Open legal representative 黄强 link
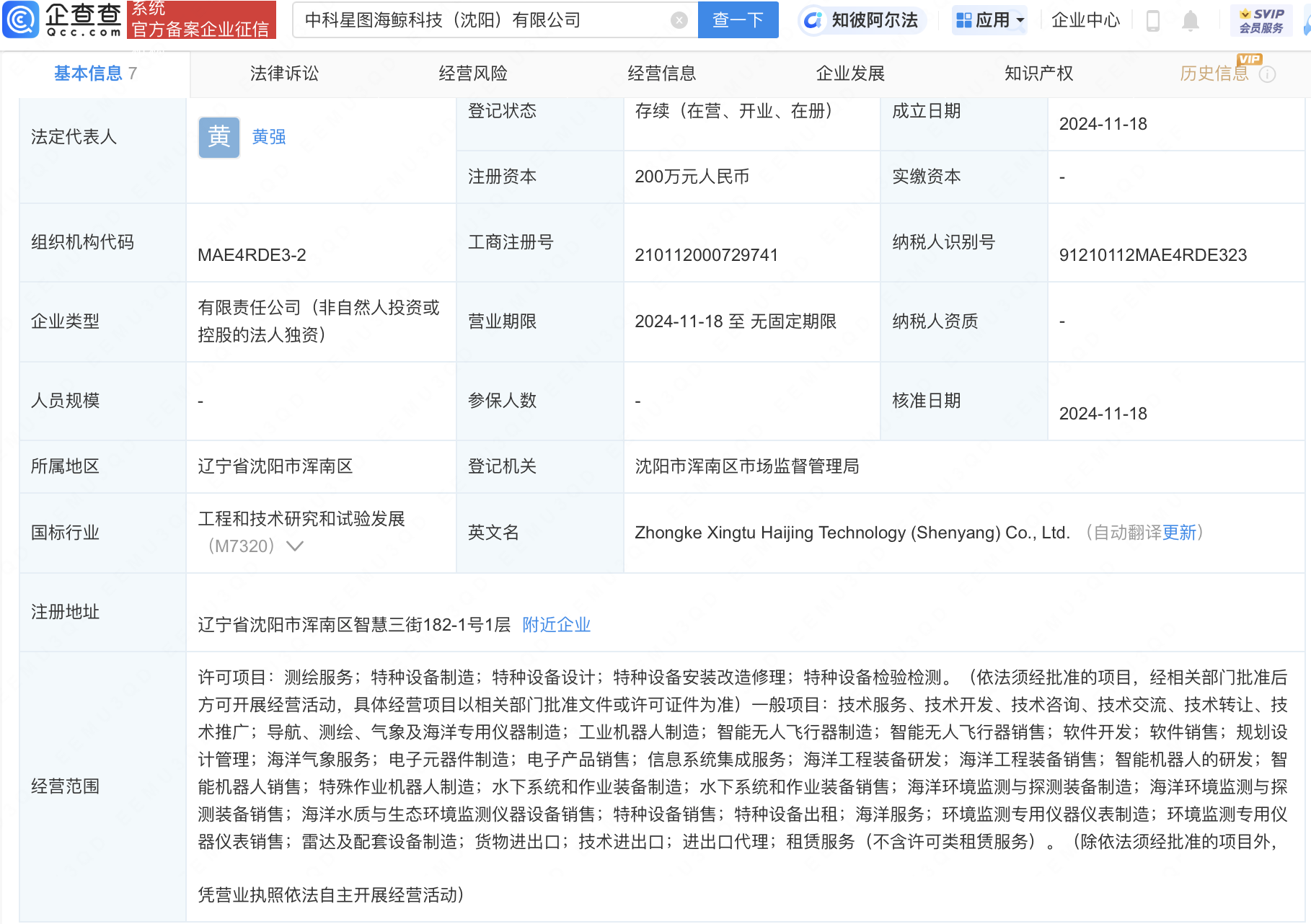1311x924 pixels. (x=269, y=137)
